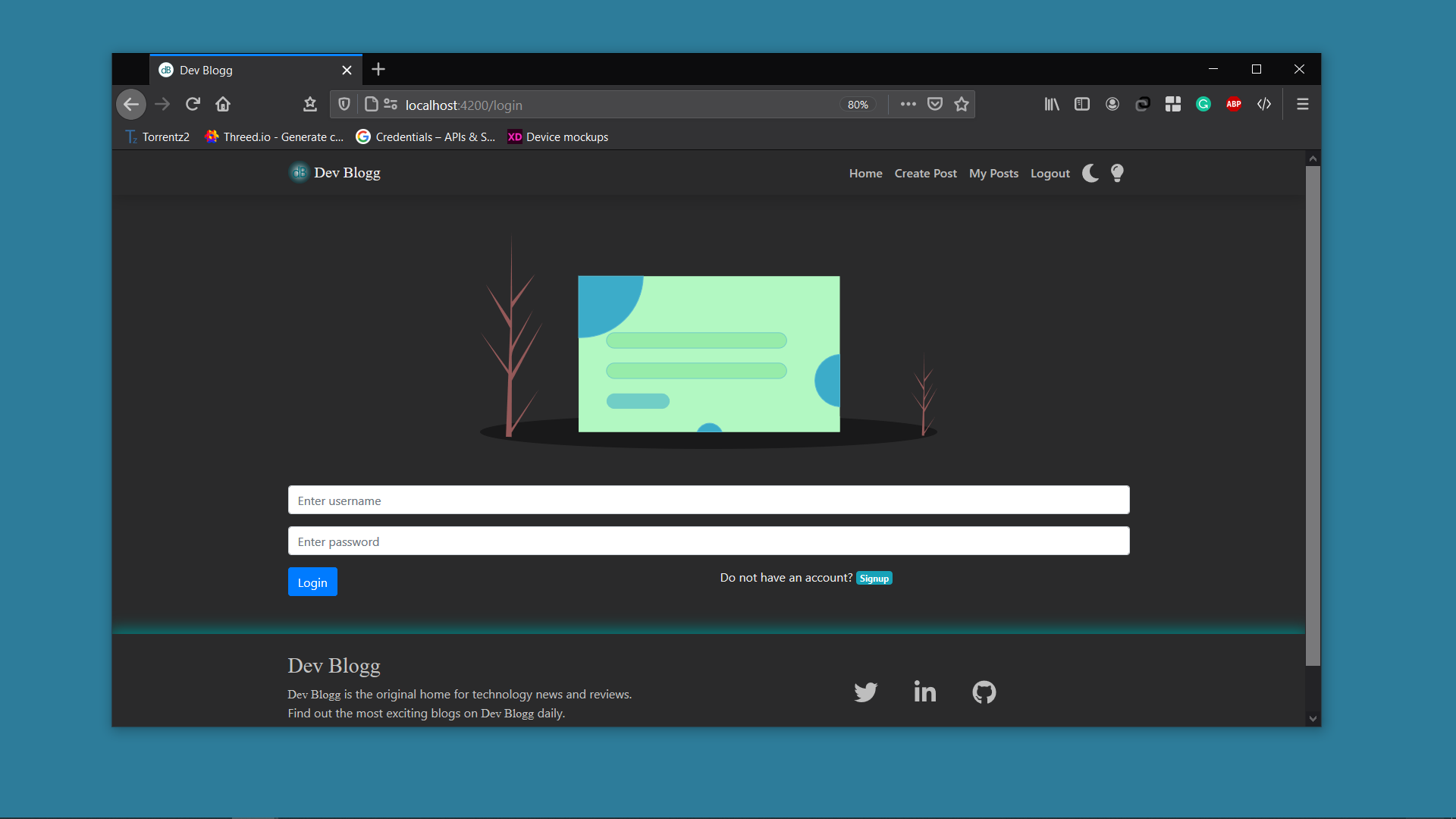
Task: Open LinkedIn link in footer
Action: click(x=924, y=692)
